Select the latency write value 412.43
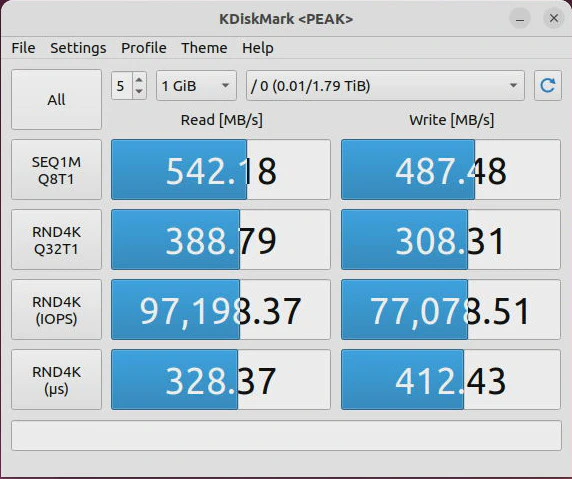The image size is (572, 479). 451,380
